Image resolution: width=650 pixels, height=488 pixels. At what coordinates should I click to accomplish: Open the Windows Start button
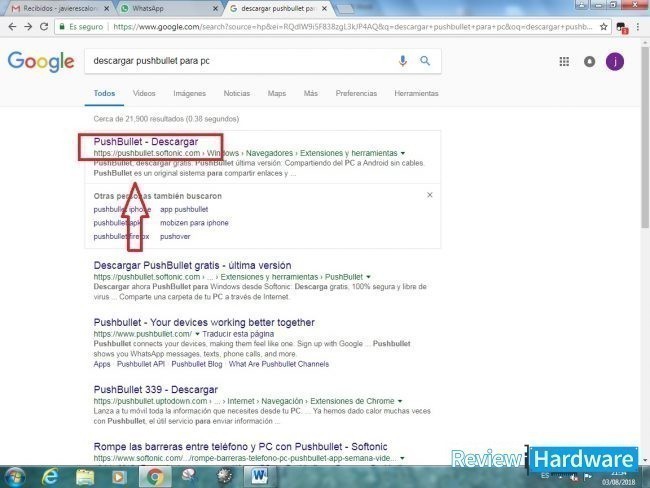click(15, 477)
